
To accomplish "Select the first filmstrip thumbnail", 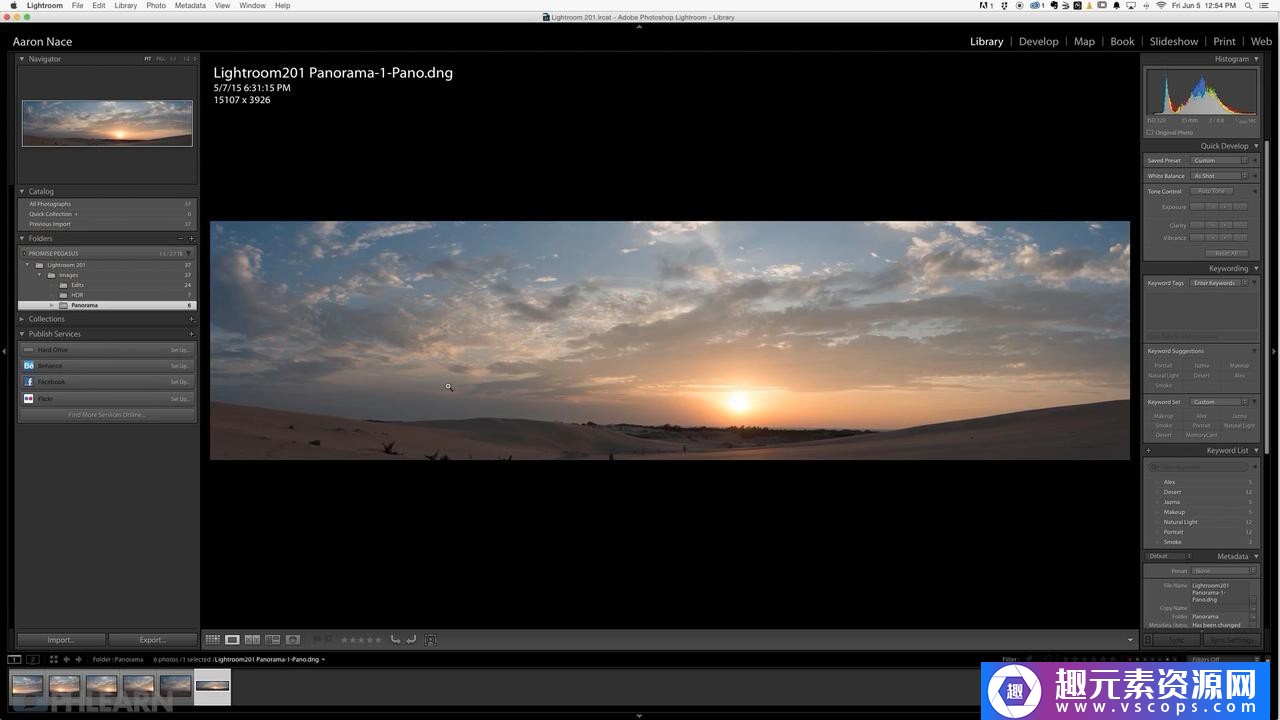I will [x=27, y=686].
